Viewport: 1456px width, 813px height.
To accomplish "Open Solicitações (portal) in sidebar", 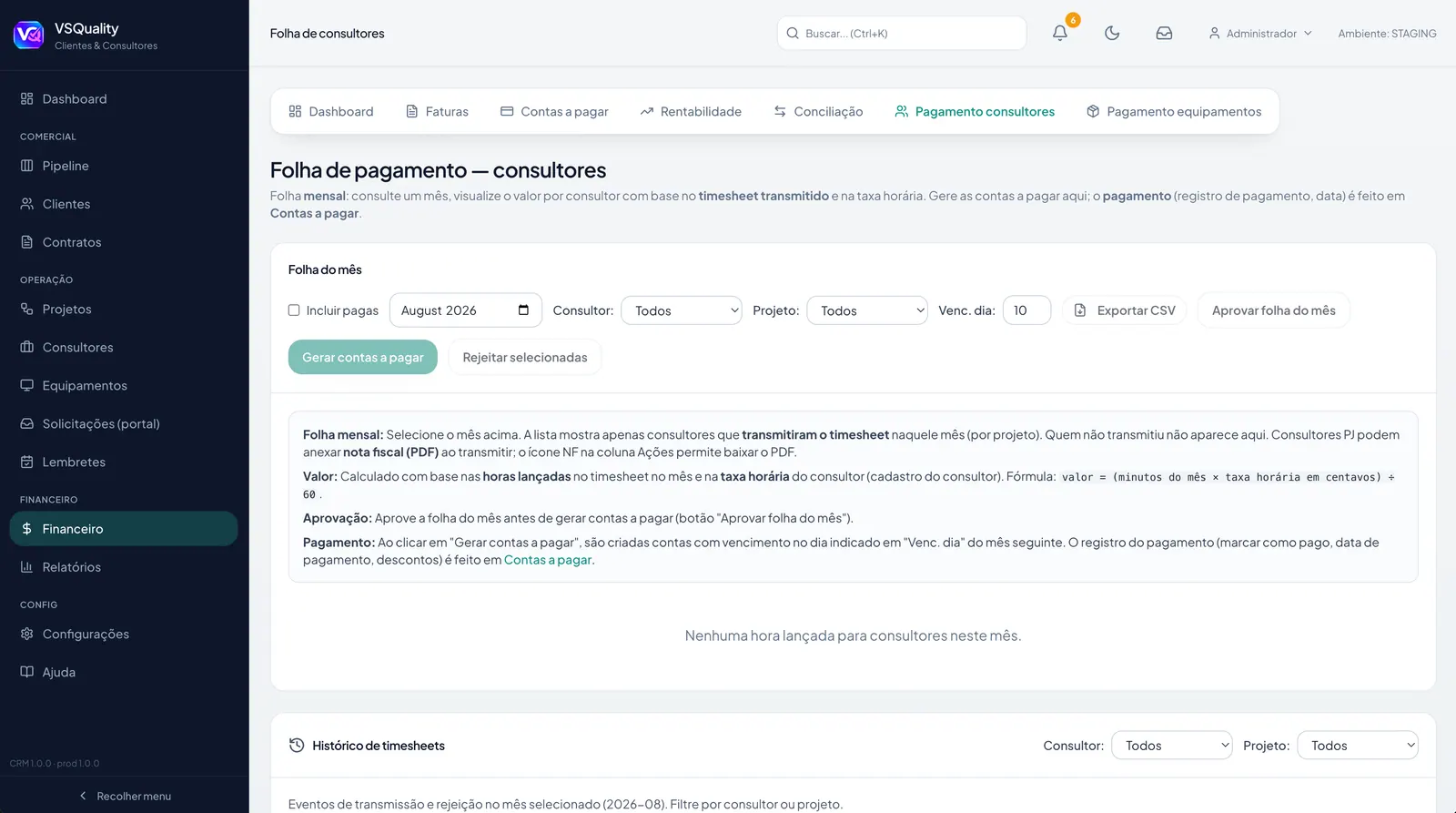I will pos(124,424).
